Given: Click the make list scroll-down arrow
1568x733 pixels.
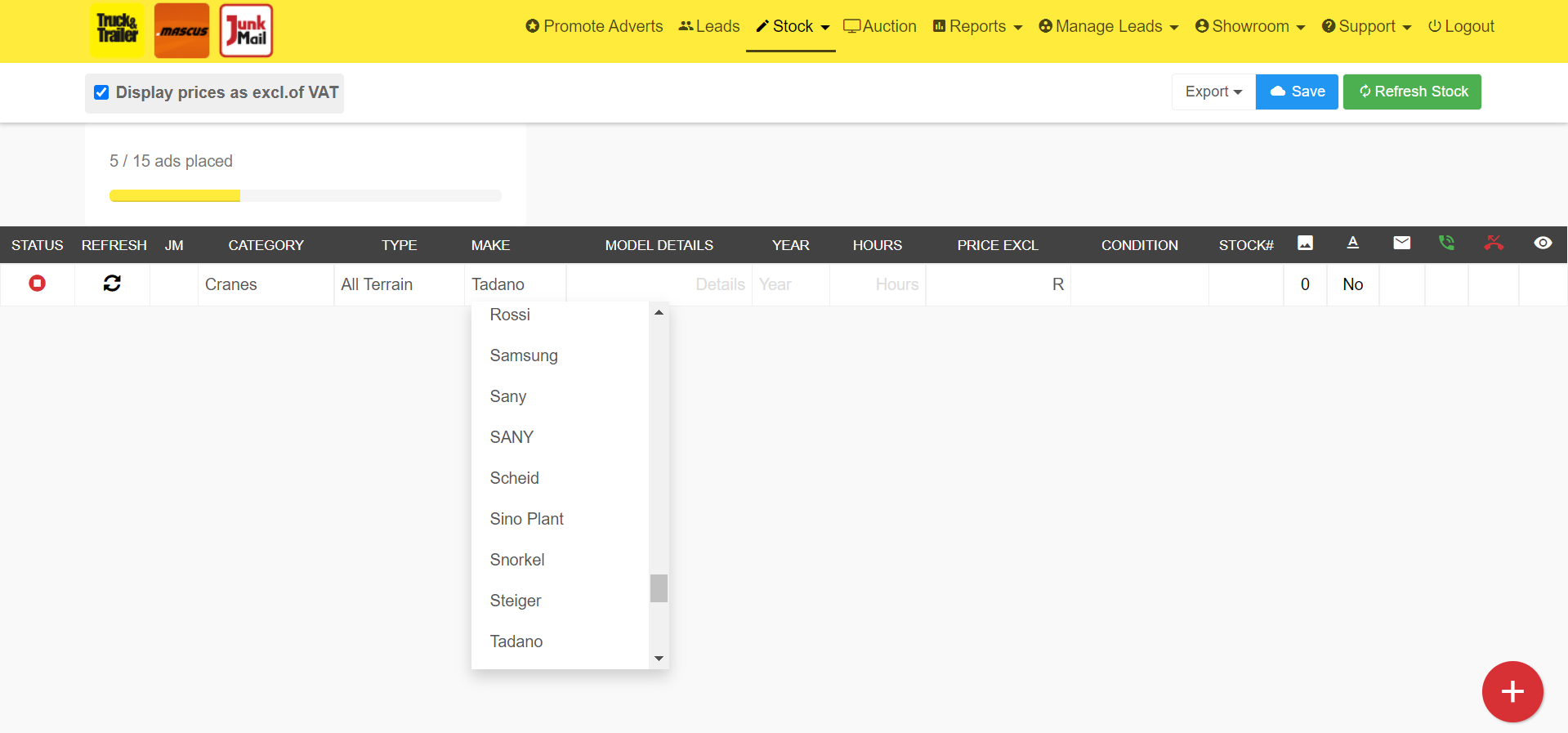Looking at the screenshot, I should point(659,659).
